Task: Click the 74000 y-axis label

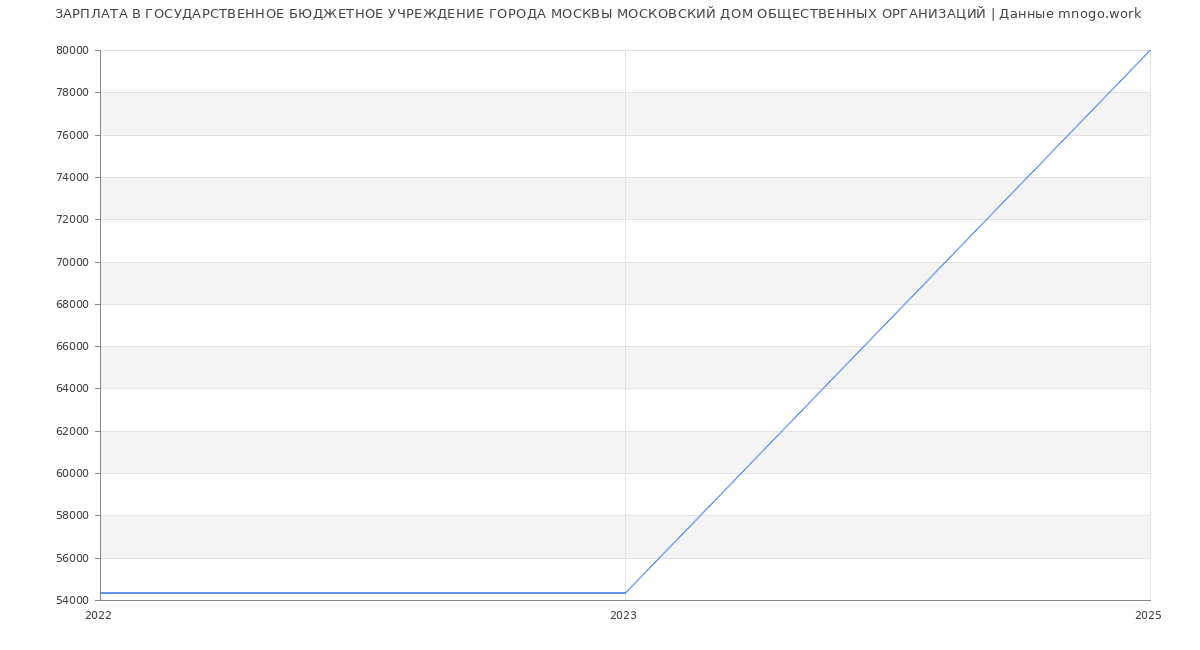Action: 72,177
